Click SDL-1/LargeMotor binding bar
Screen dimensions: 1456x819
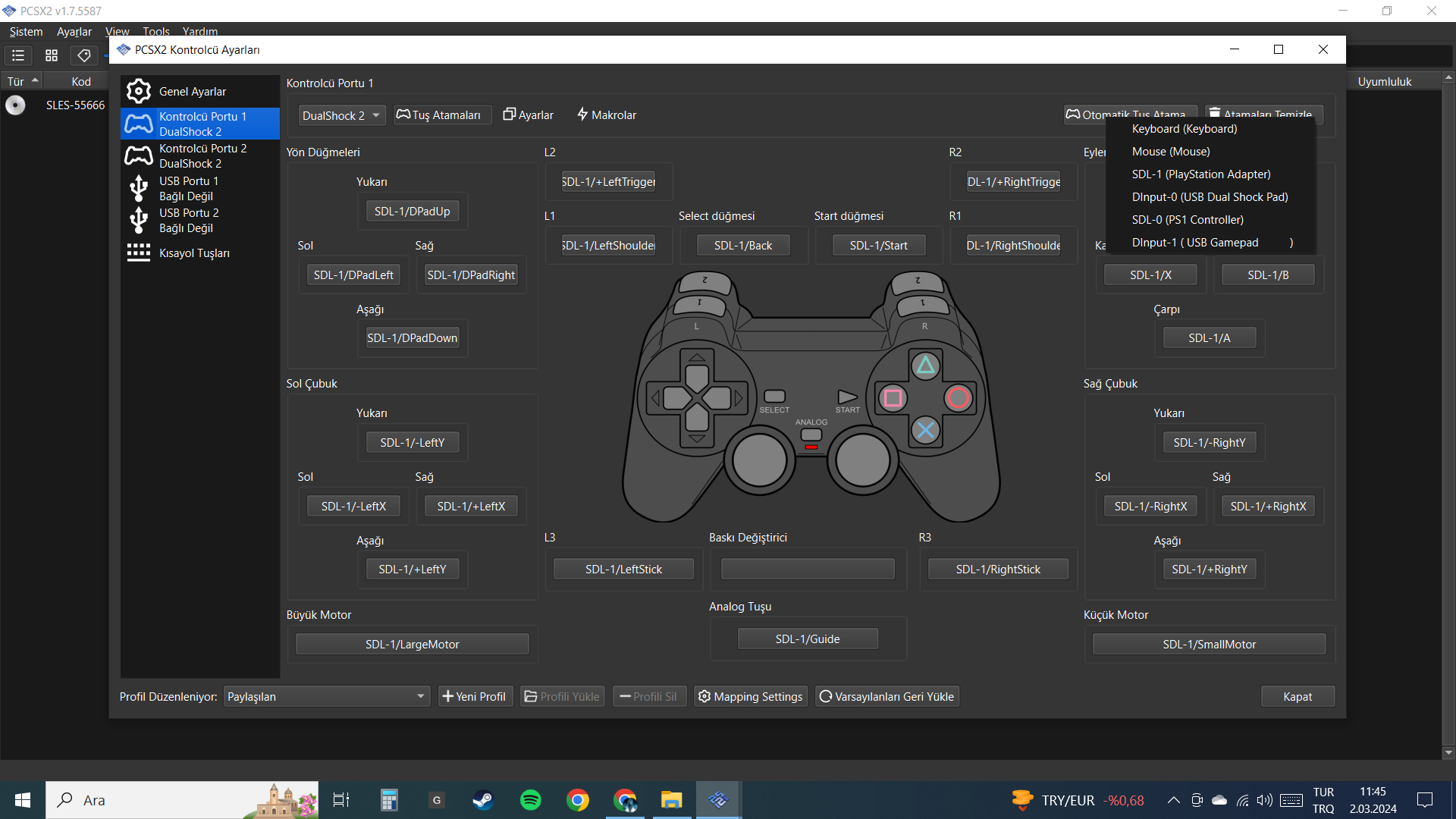tap(412, 644)
